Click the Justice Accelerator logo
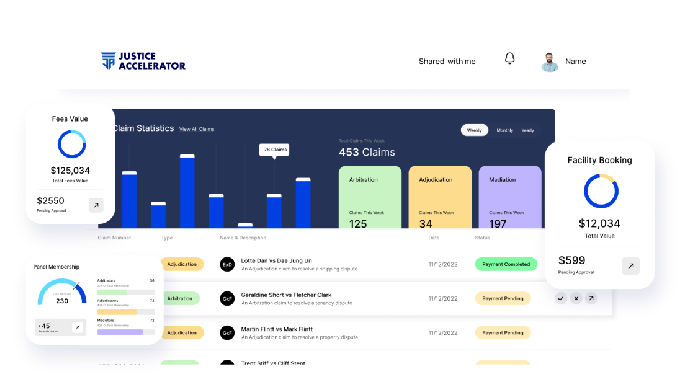Image resolution: width=680 pixels, height=390 pixels. (143, 61)
